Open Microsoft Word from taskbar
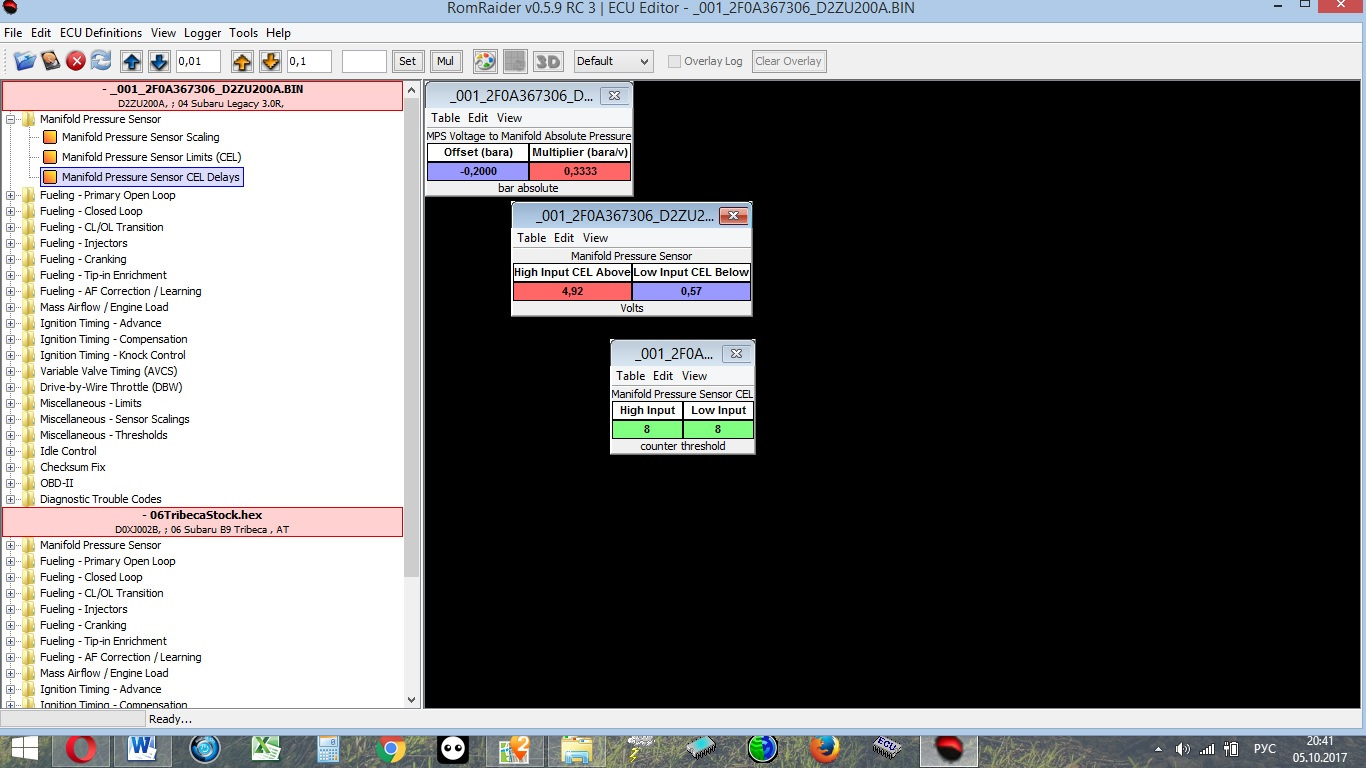The image size is (1366, 768). point(143,748)
